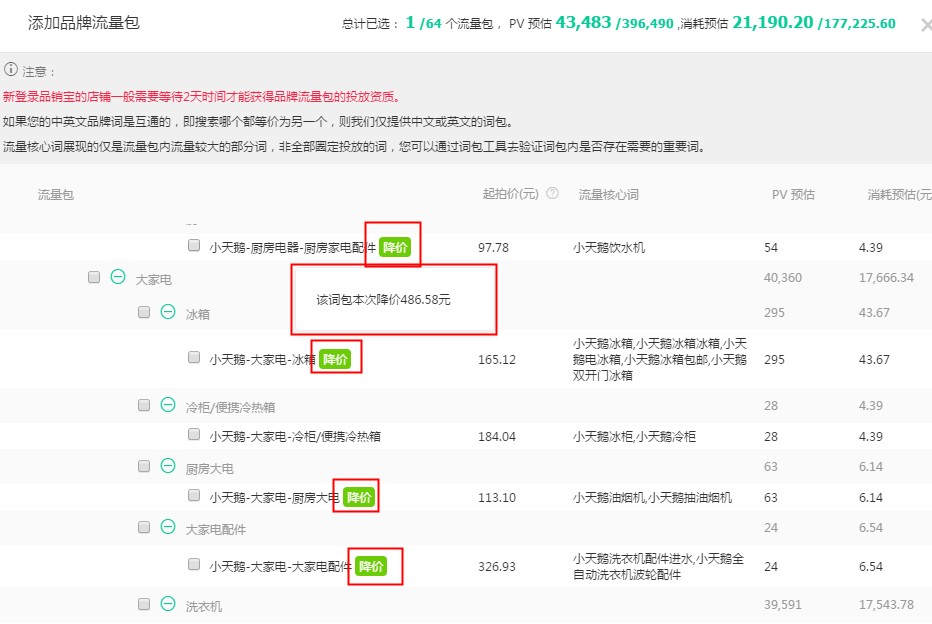Click 降价 badge on 厨房家电配件 row
Screen dimensions: 932x624
coord(395,247)
